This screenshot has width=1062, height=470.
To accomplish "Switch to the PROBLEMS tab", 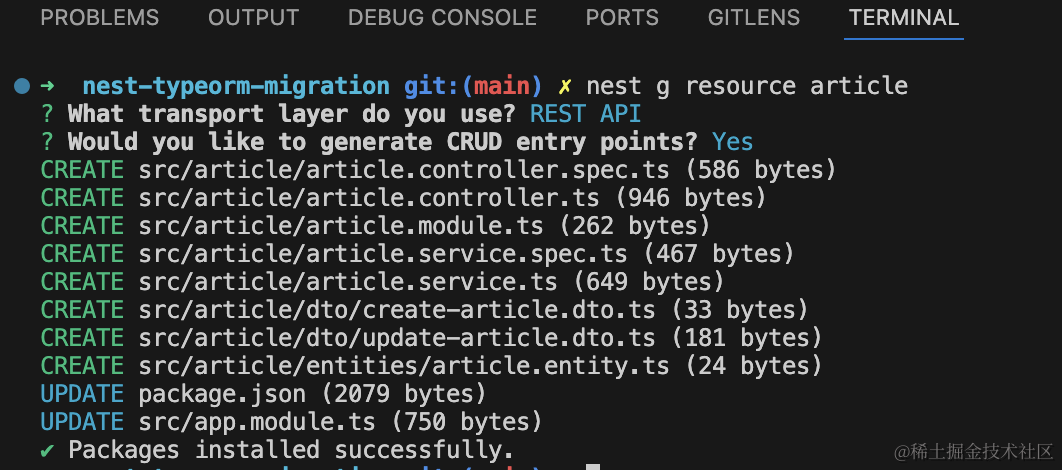I will click(99, 18).
